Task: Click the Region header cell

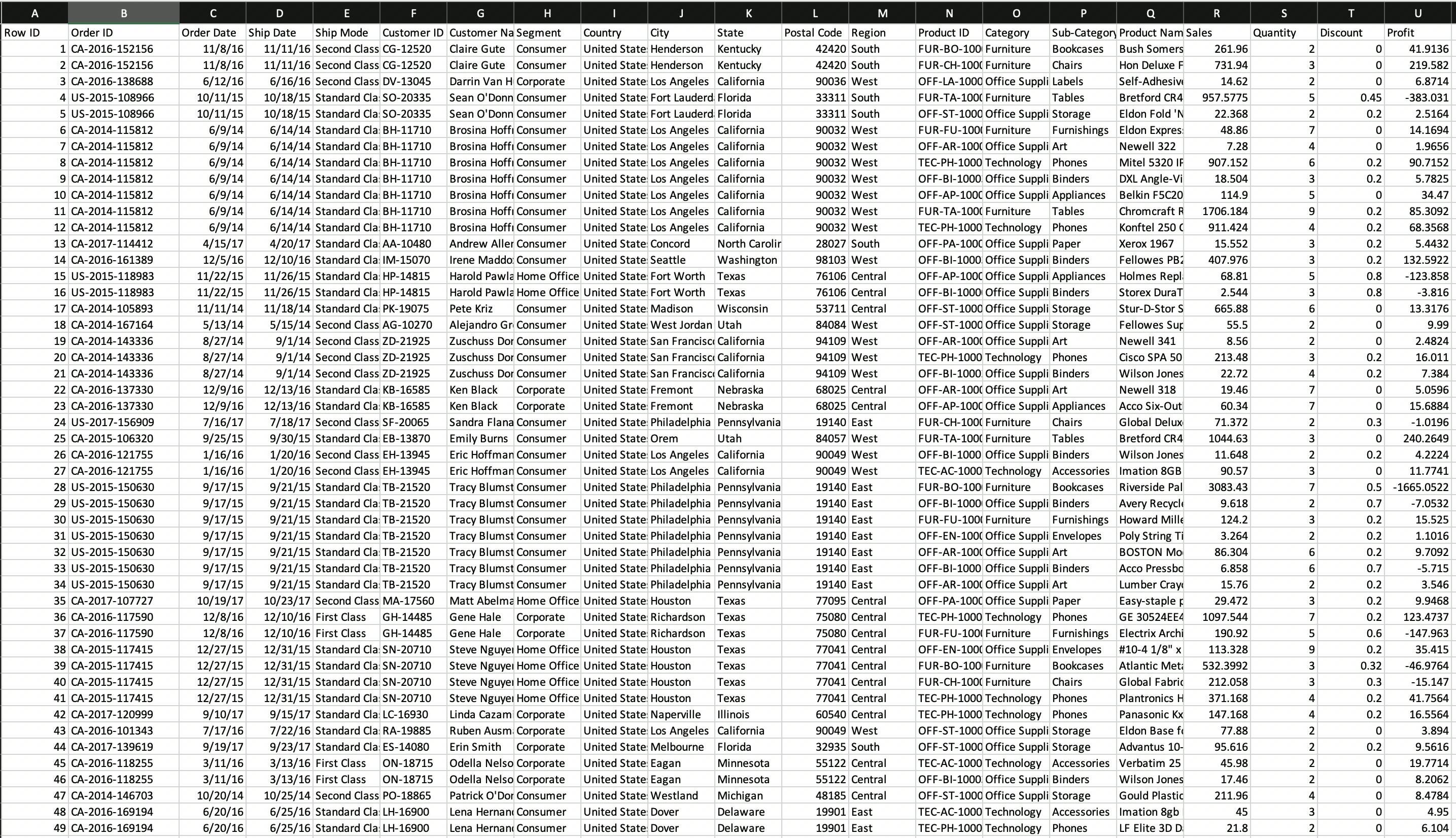Action: 882,33
